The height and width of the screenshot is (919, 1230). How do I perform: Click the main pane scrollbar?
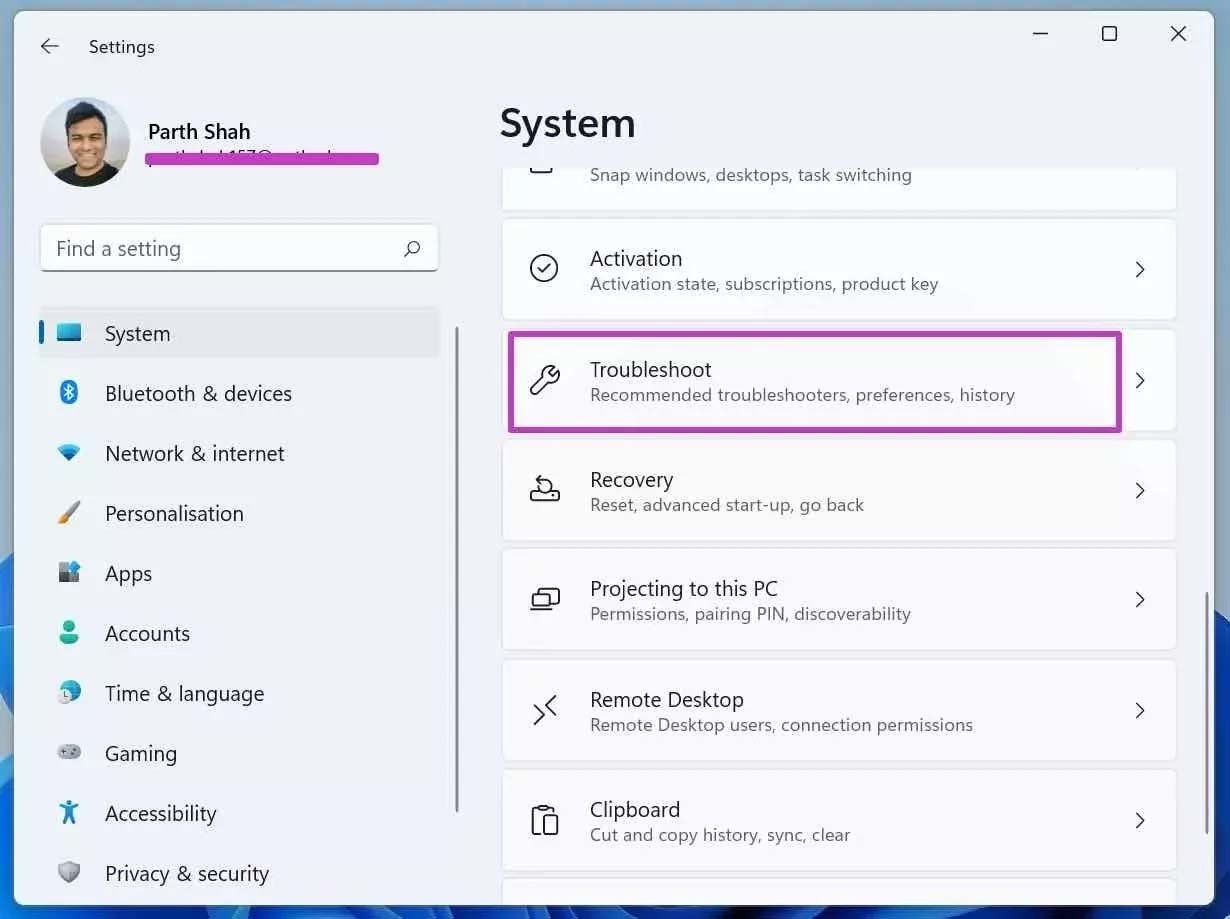tap(1206, 712)
